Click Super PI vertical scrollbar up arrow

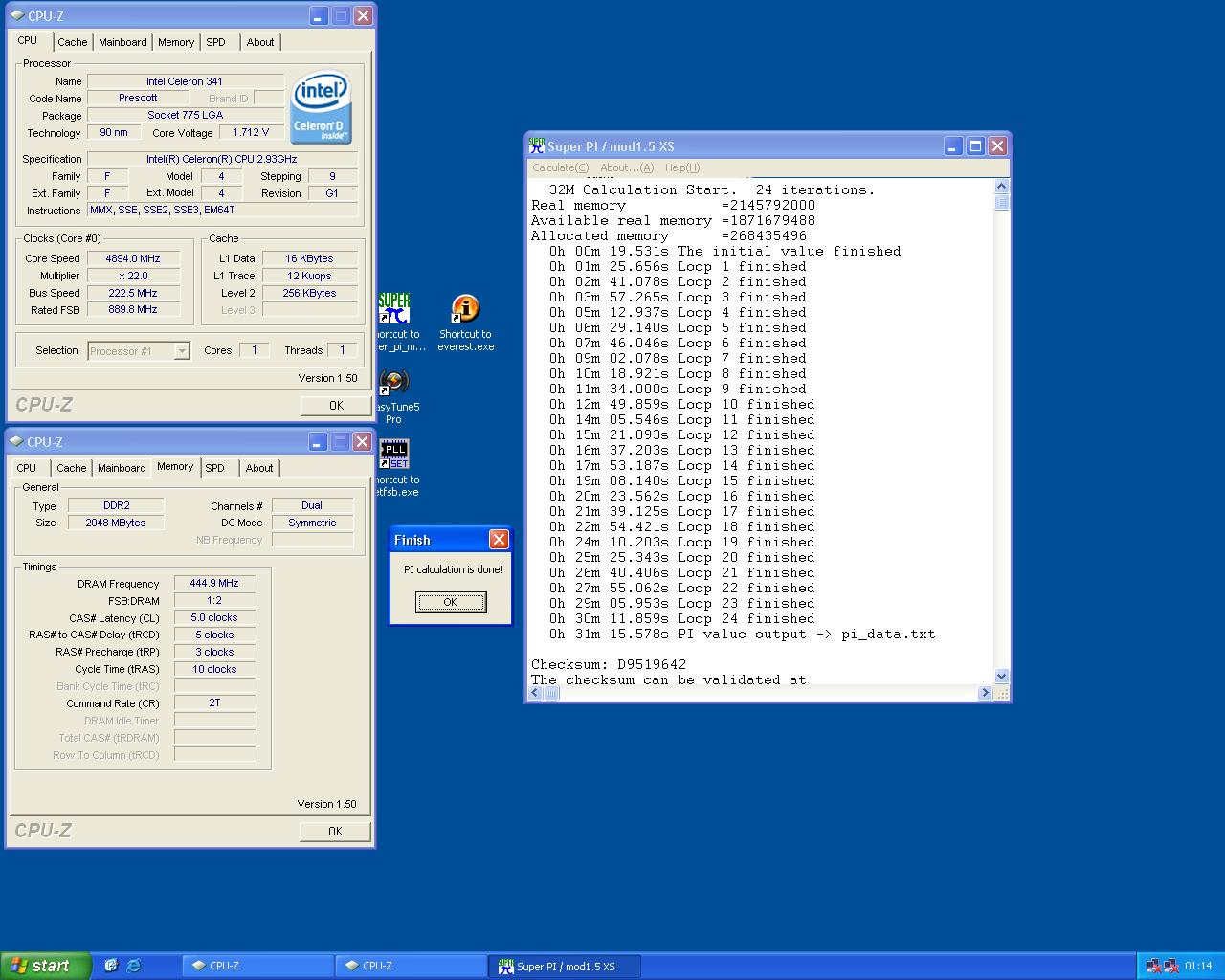coord(1001,187)
